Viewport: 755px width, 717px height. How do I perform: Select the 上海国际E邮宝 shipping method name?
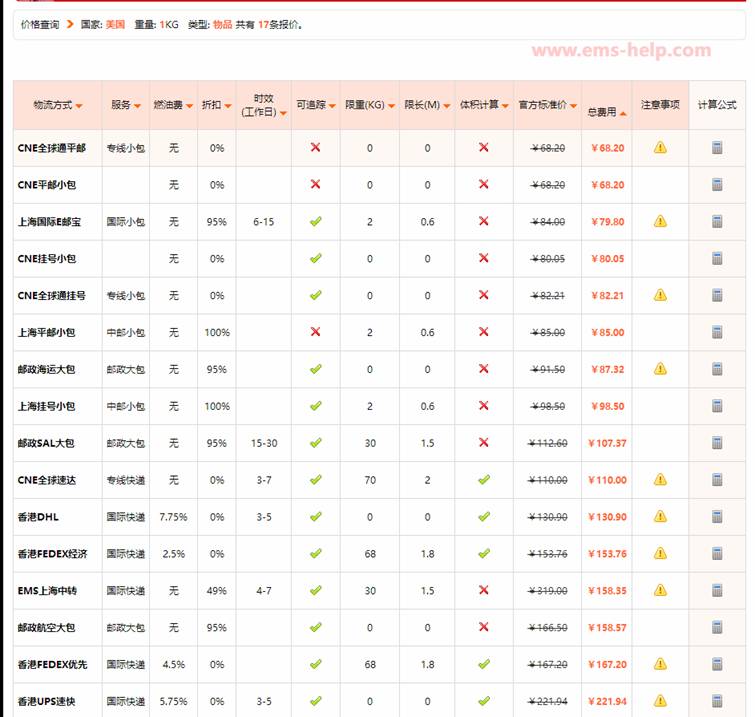click(49, 222)
